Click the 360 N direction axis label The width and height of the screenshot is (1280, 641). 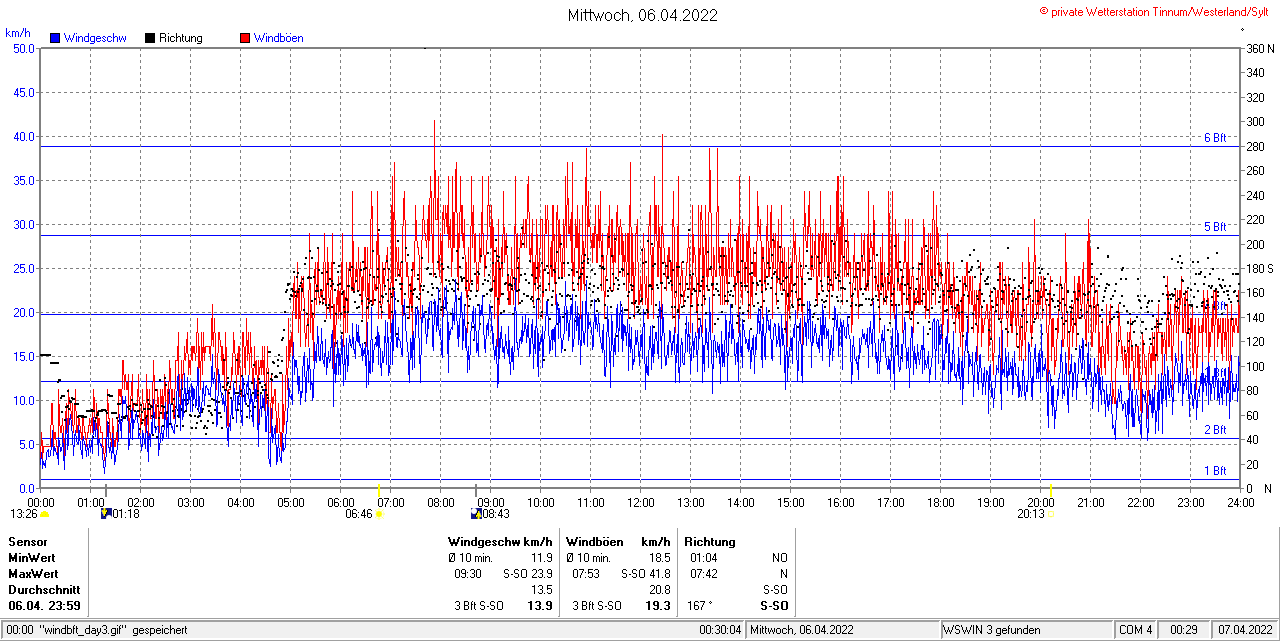pos(1260,48)
